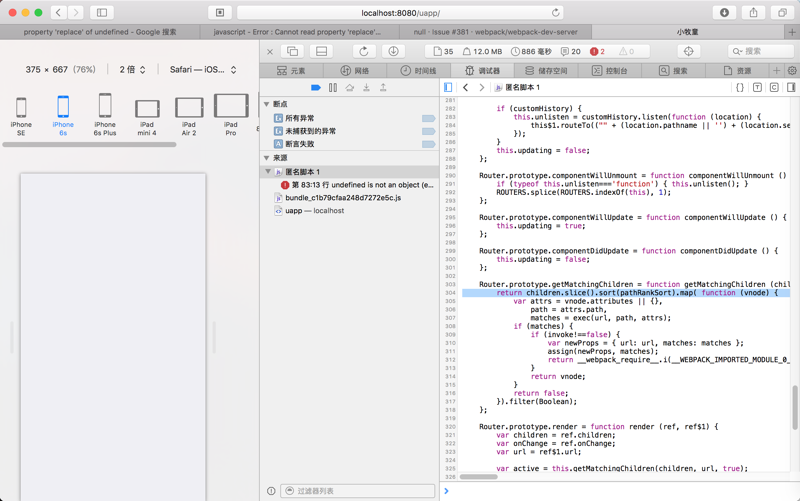Viewport: 800px width, 501px height.
Task: Collapse the 断点 section
Action: 267,104
